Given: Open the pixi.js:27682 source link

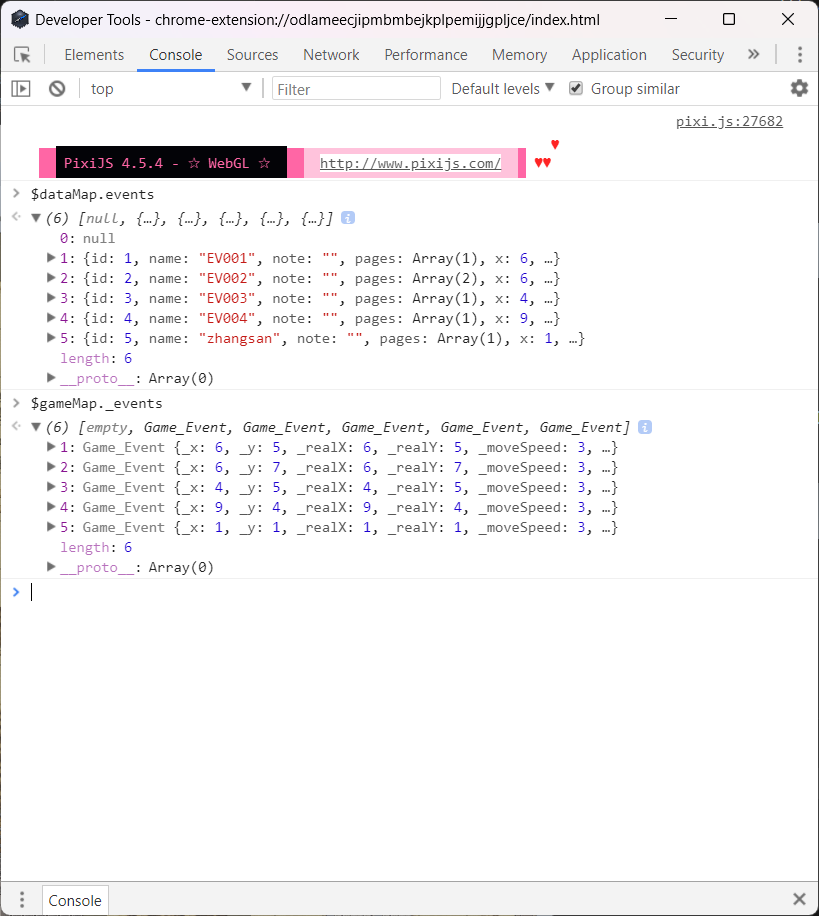Looking at the screenshot, I should click(x=729, y=122).
